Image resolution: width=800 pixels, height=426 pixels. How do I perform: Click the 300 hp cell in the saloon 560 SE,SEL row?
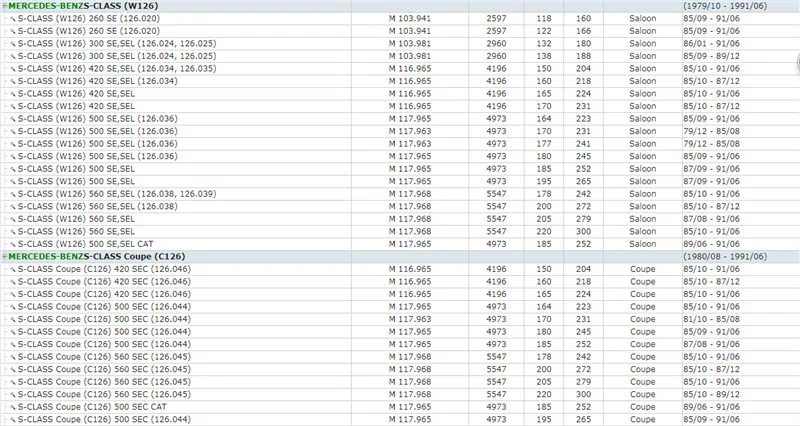[583, 231]
